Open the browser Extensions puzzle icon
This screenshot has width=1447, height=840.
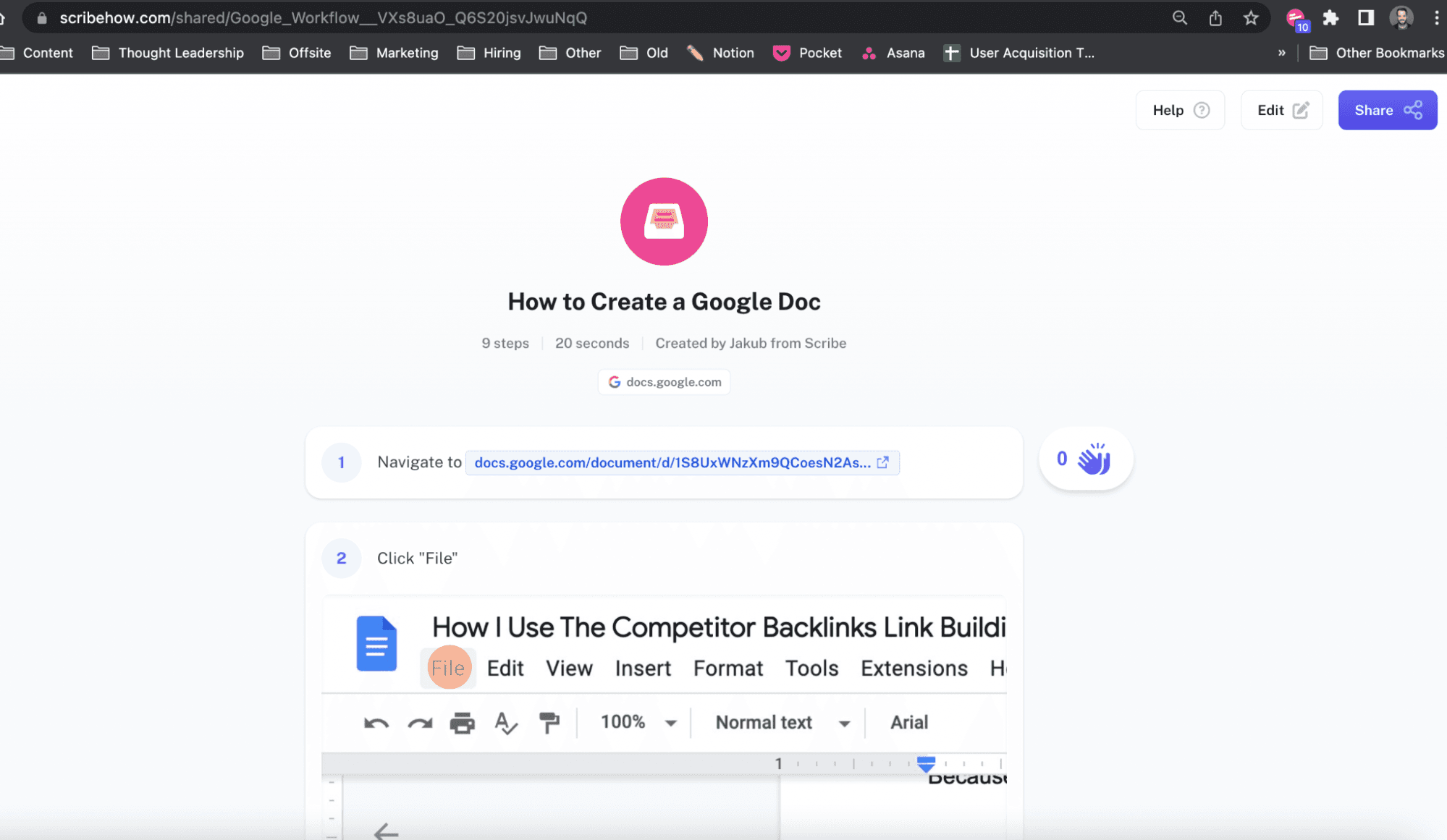1330,18
